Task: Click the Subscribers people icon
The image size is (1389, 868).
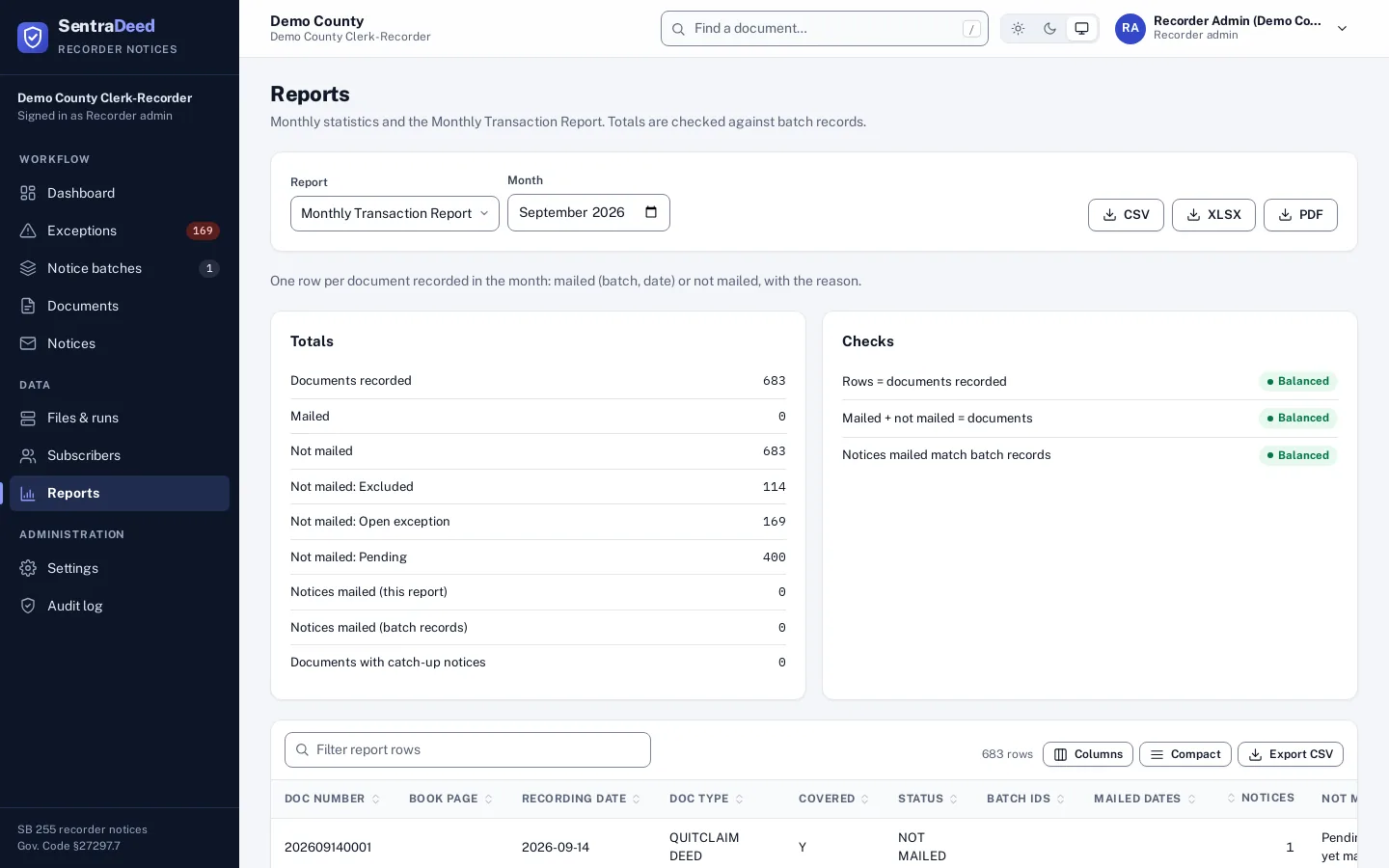Action: click(28, 455)
